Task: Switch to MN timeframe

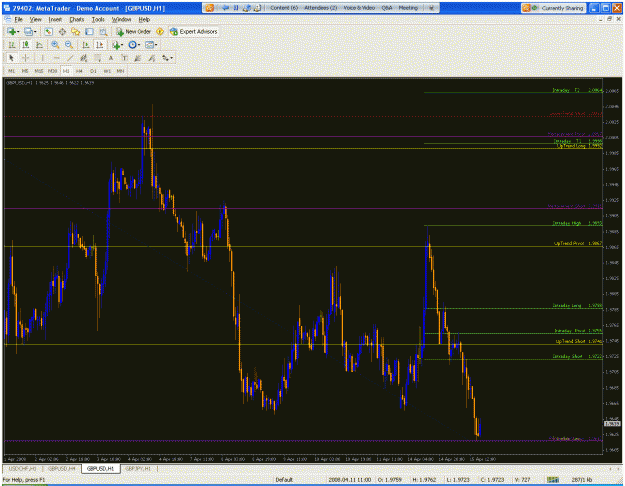Action: [120, 71]
